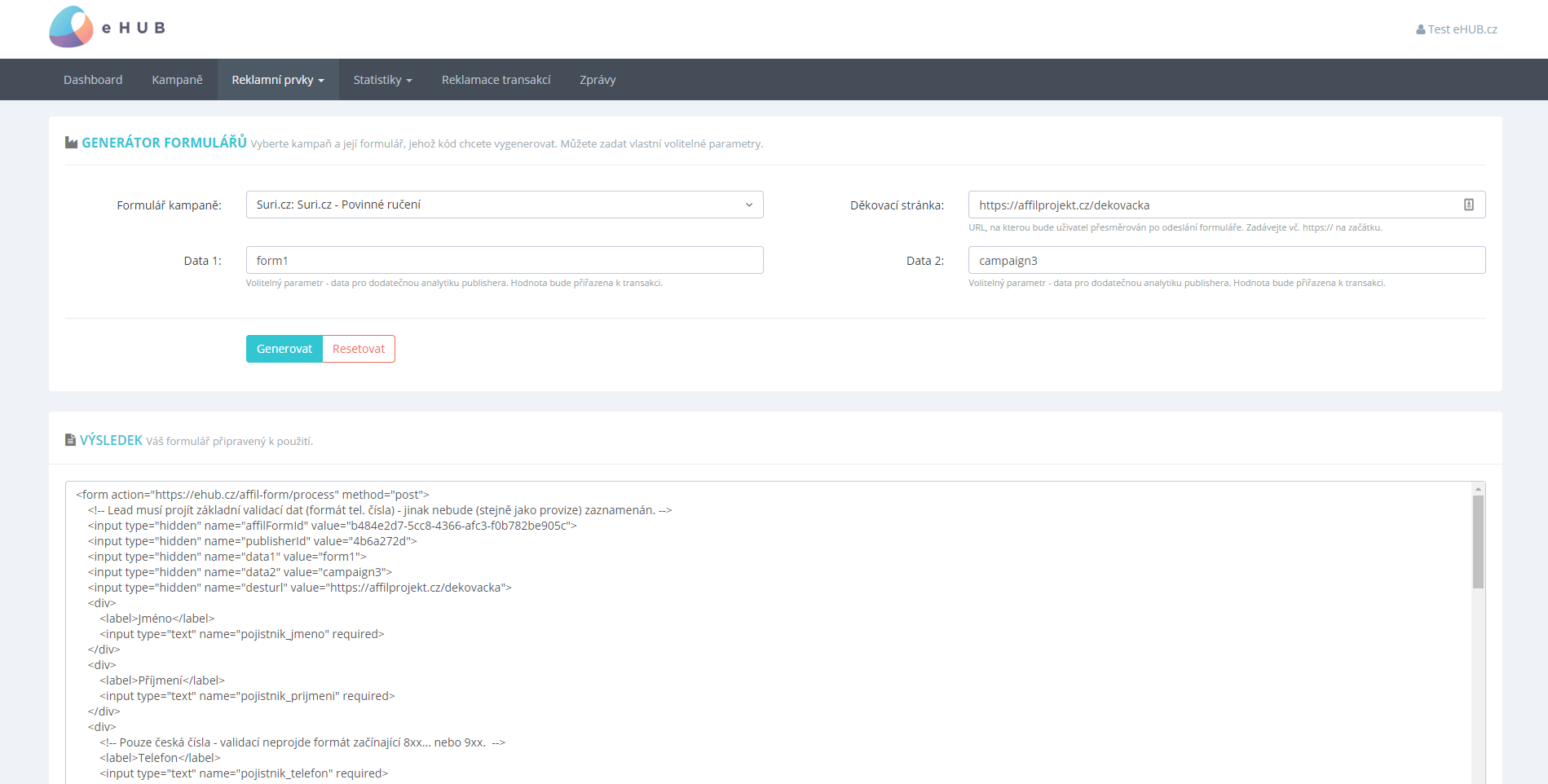Click the code line containing affilFormId value

[x=333, y=526]
